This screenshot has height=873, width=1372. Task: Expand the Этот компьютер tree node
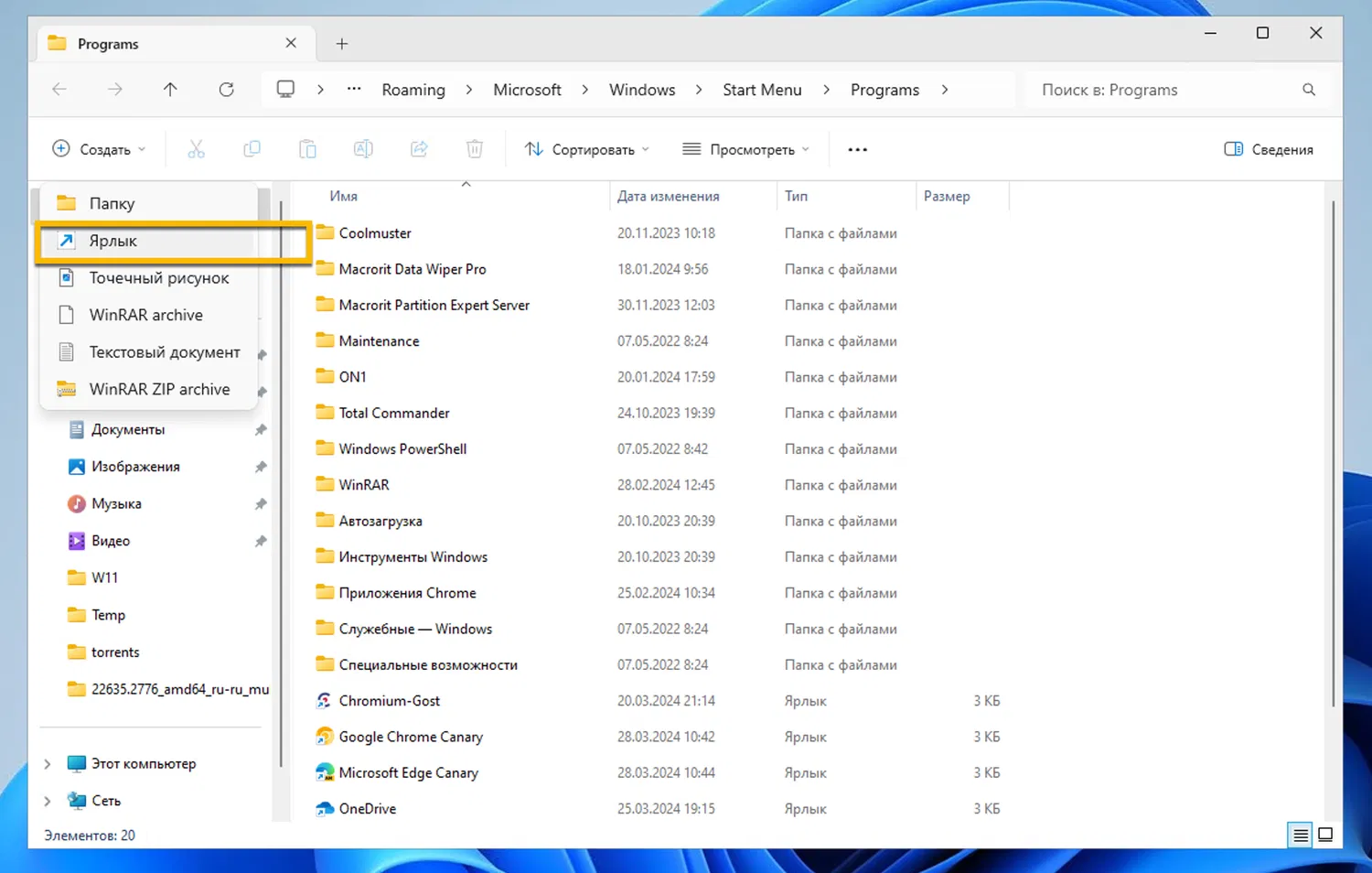click(48, 764)
